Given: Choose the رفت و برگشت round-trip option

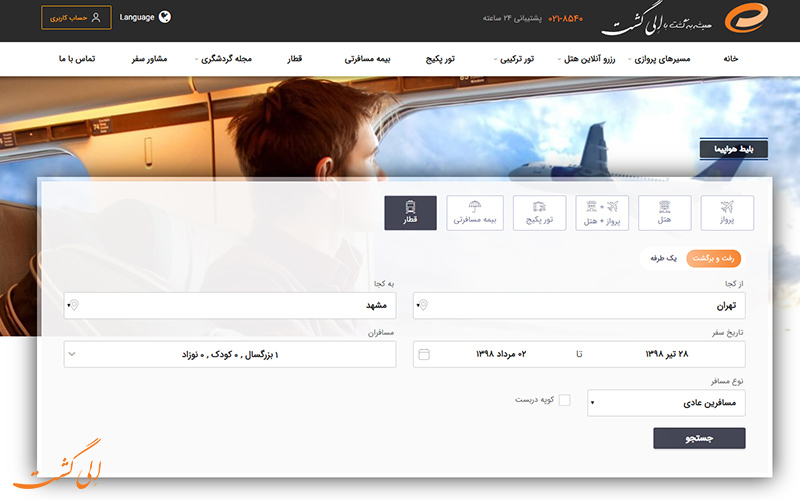Looking at the screenshot, I should (713, 259).
